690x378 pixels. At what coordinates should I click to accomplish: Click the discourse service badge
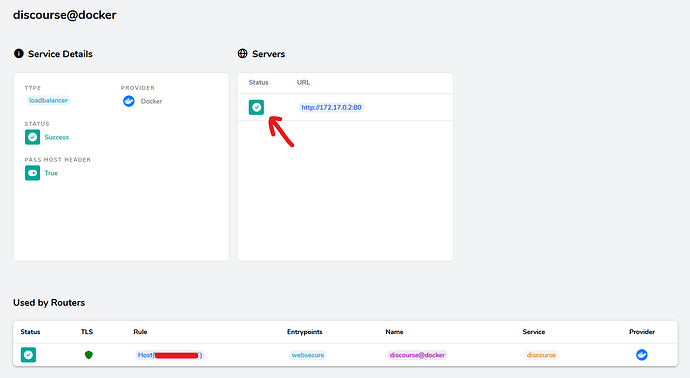click(x=541, y=355)
